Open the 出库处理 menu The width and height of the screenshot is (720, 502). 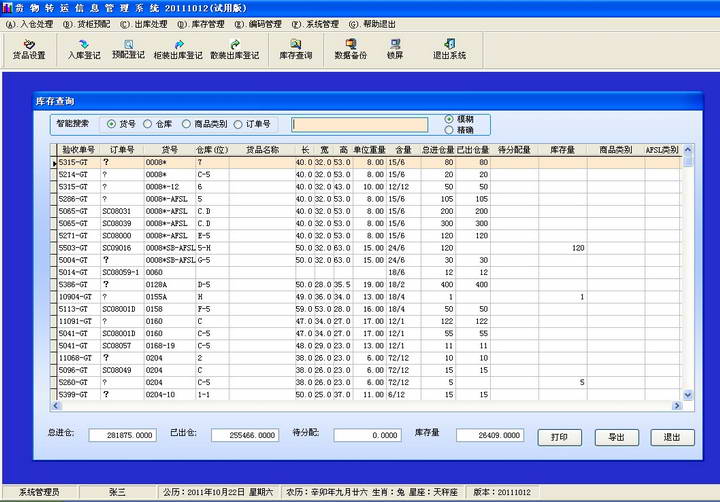point(143,24)
